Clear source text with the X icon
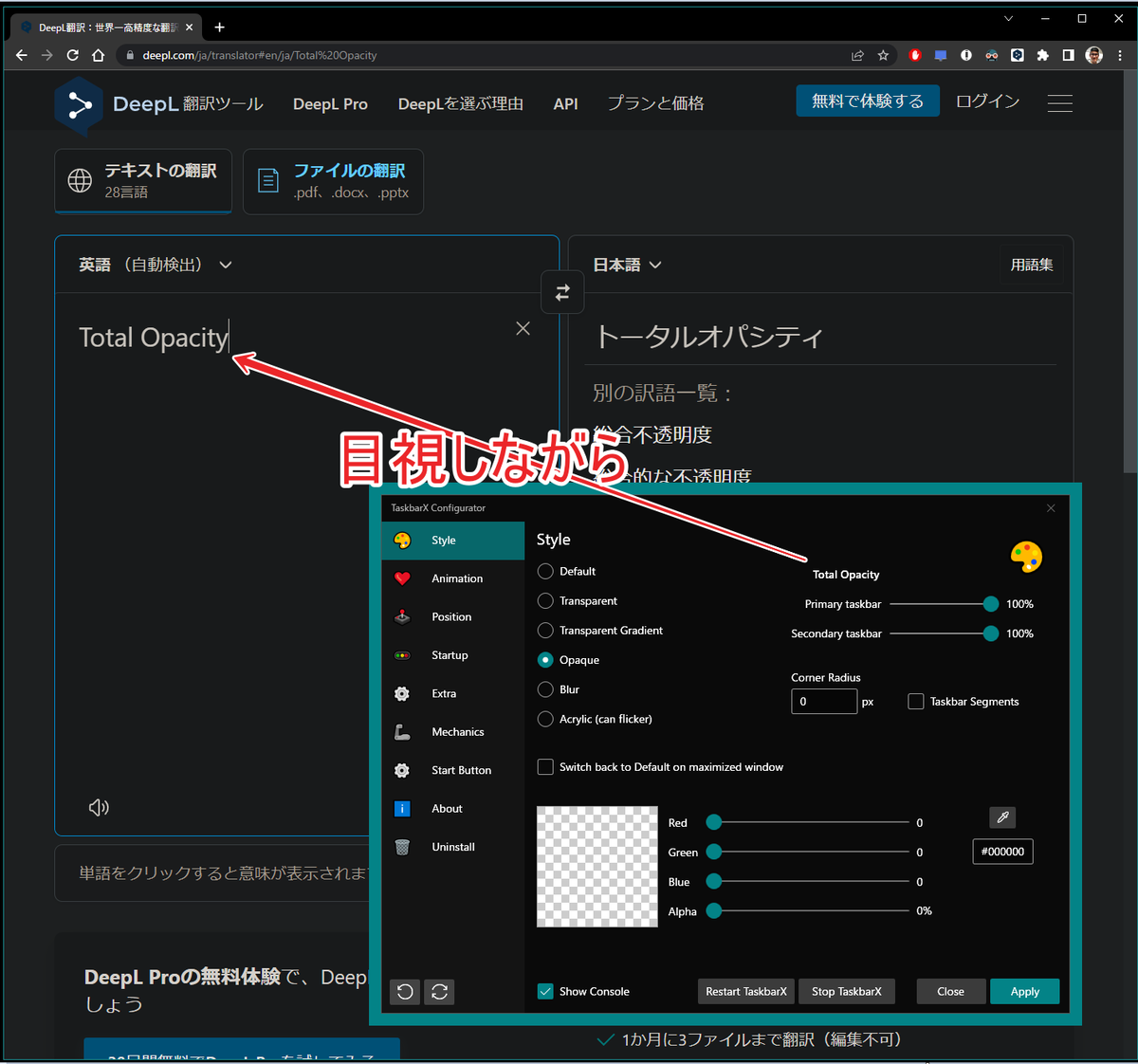The width and height of the screenshot is (1138, 1064). click(x=523, y=328)
